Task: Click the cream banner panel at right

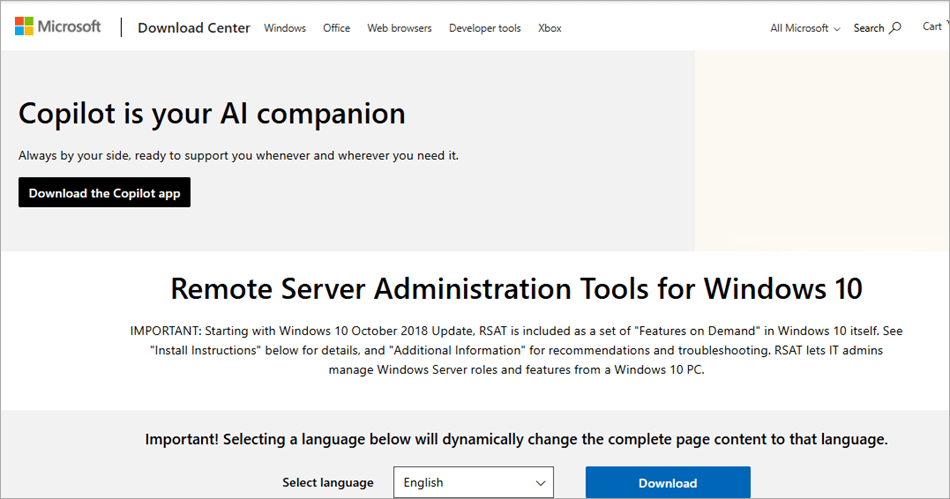Action: 821,150
